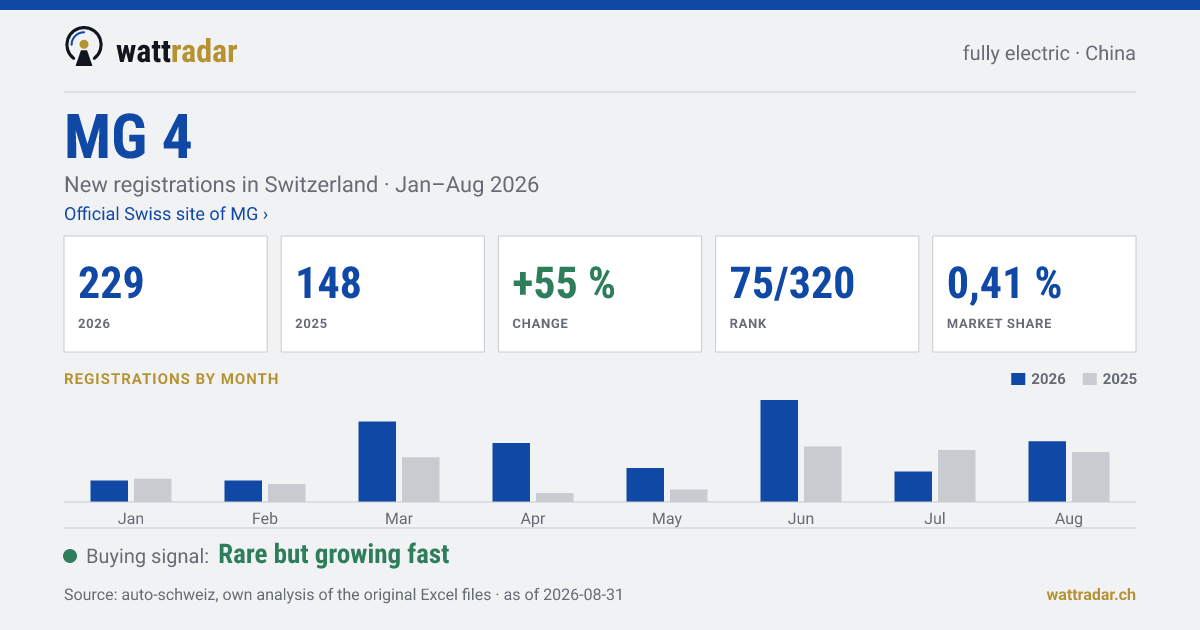
Task: Click the blue 2026 bar for Jan
Action: pyautogui.click(x=109, y=491)
